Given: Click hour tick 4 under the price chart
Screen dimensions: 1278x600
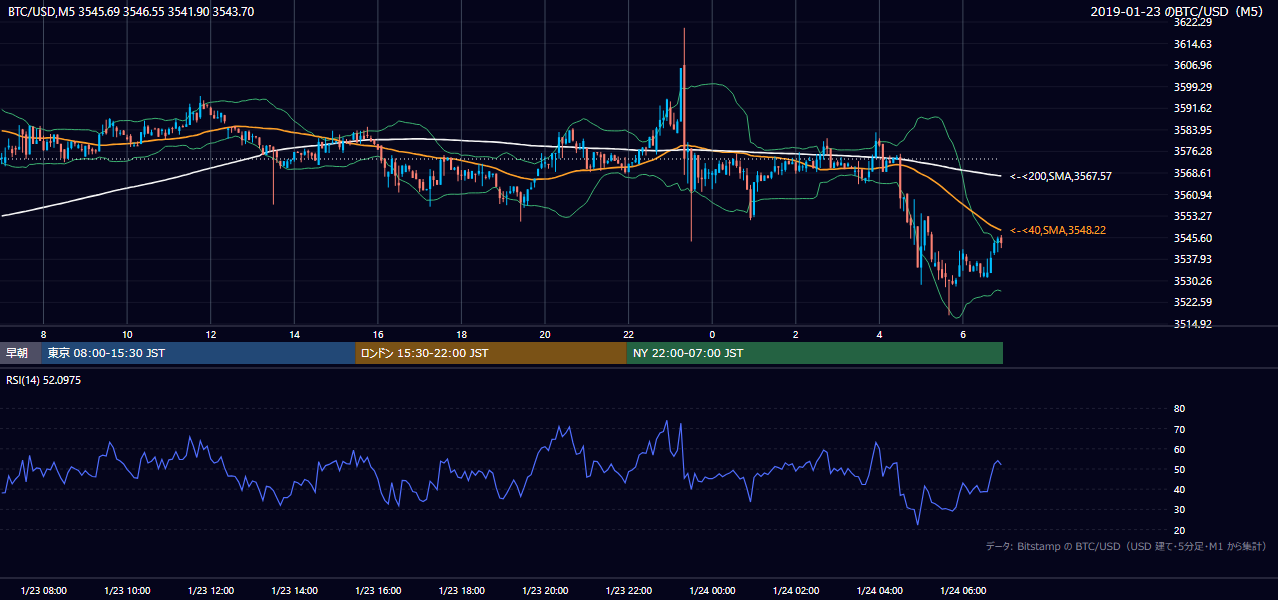Looking at the screenshot, I should point(879,334).
